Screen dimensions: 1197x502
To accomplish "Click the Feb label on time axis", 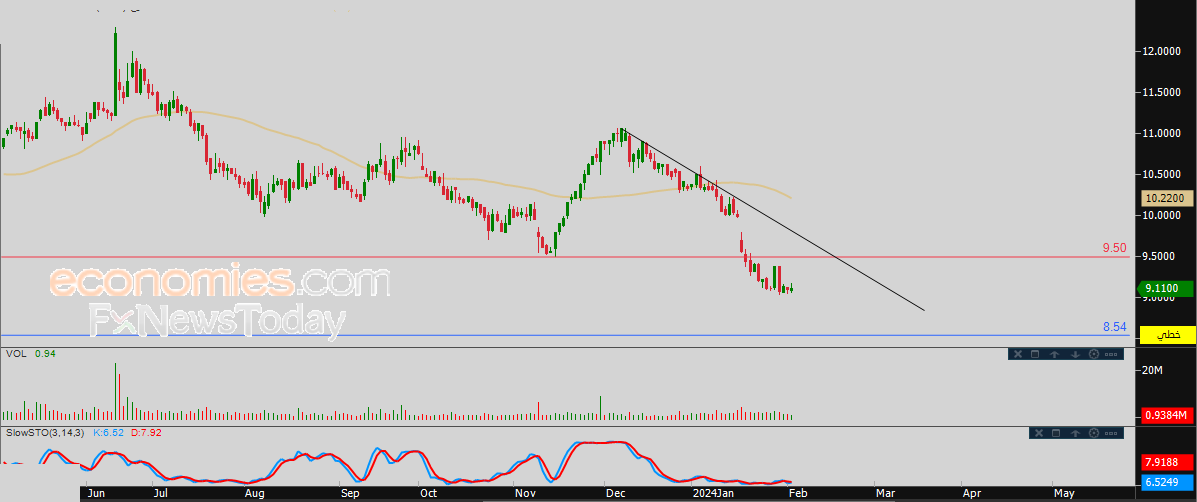I will tap(797, 494).
